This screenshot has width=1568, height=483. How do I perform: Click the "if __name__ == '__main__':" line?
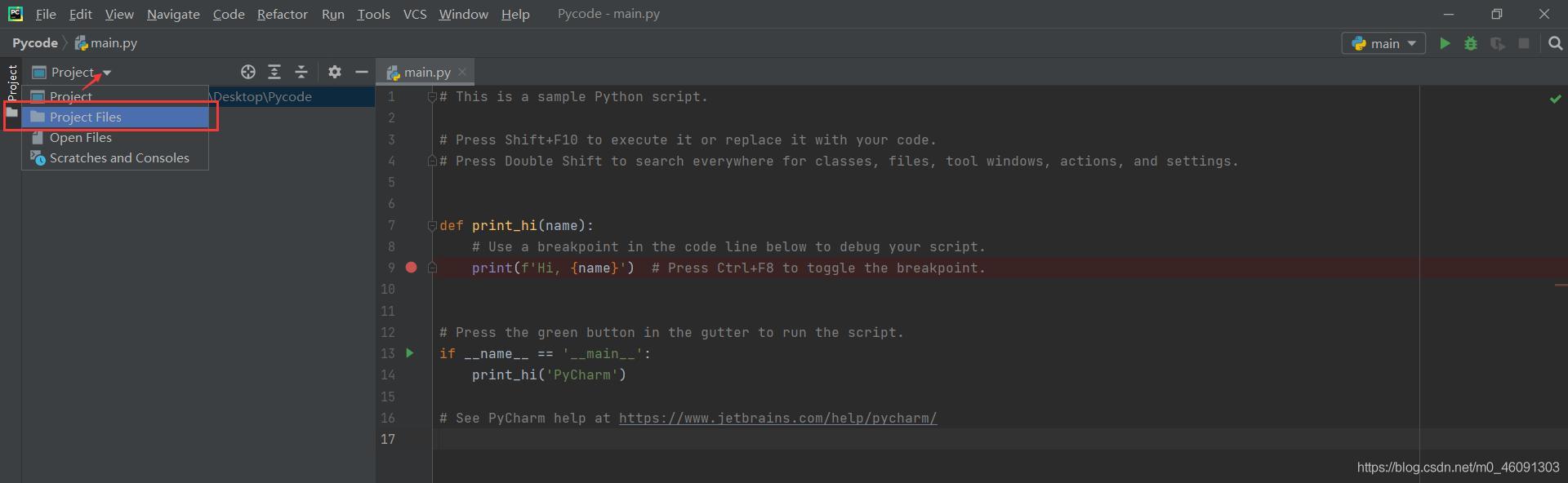[545, 353]
